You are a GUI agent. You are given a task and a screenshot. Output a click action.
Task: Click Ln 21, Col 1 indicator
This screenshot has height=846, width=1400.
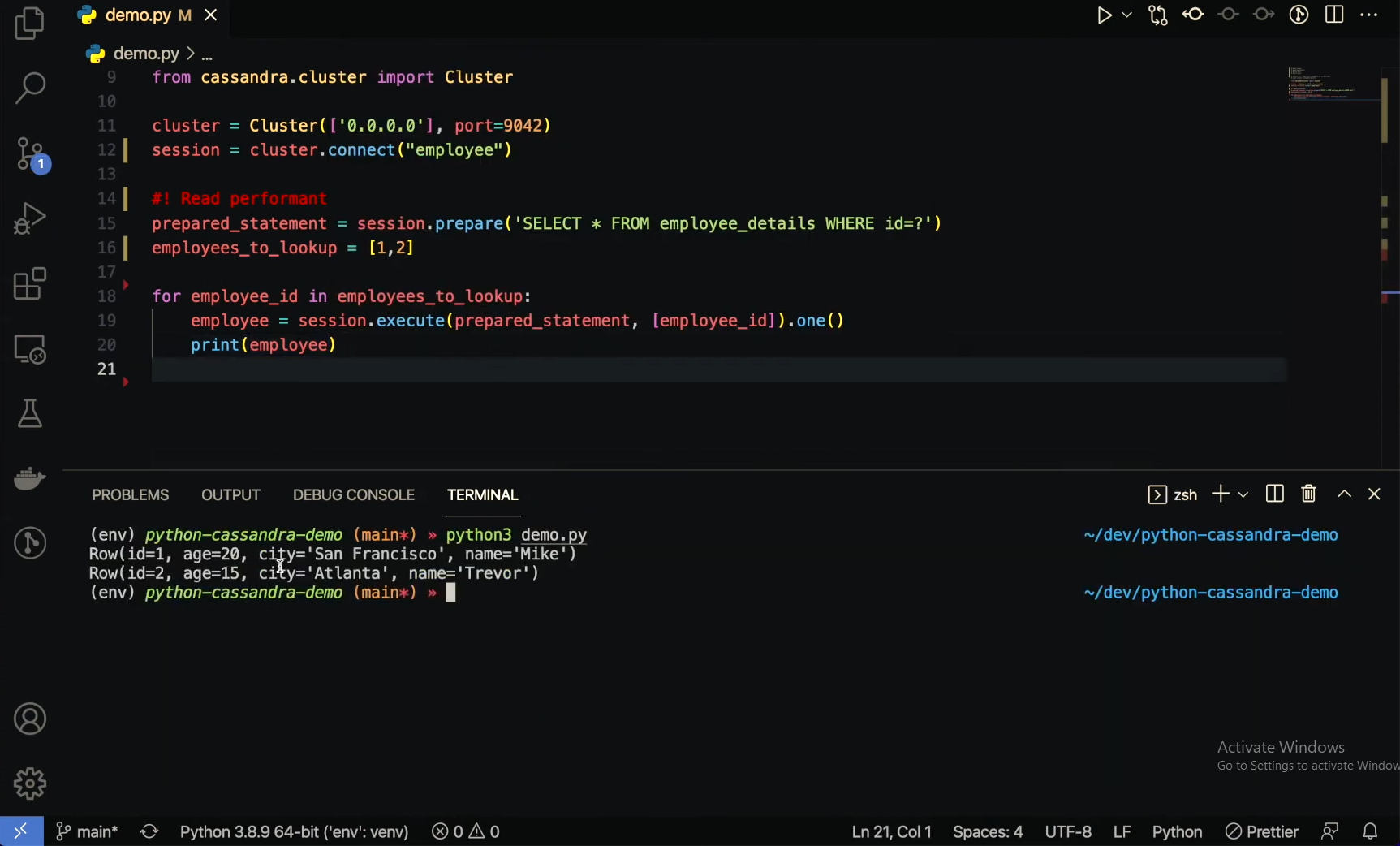(x=891, y=831)
